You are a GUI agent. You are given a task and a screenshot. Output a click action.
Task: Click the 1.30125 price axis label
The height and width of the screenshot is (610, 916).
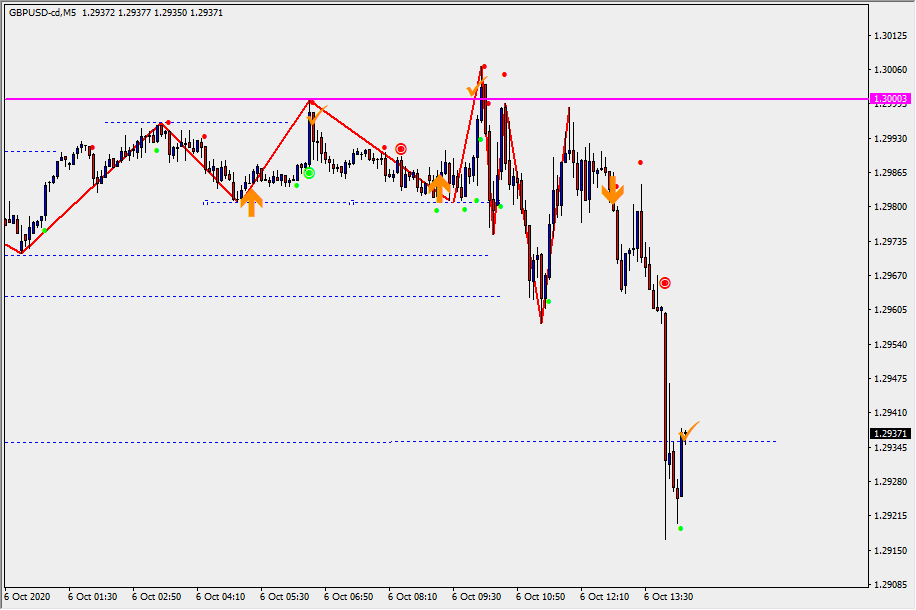(x=889, y=36)
